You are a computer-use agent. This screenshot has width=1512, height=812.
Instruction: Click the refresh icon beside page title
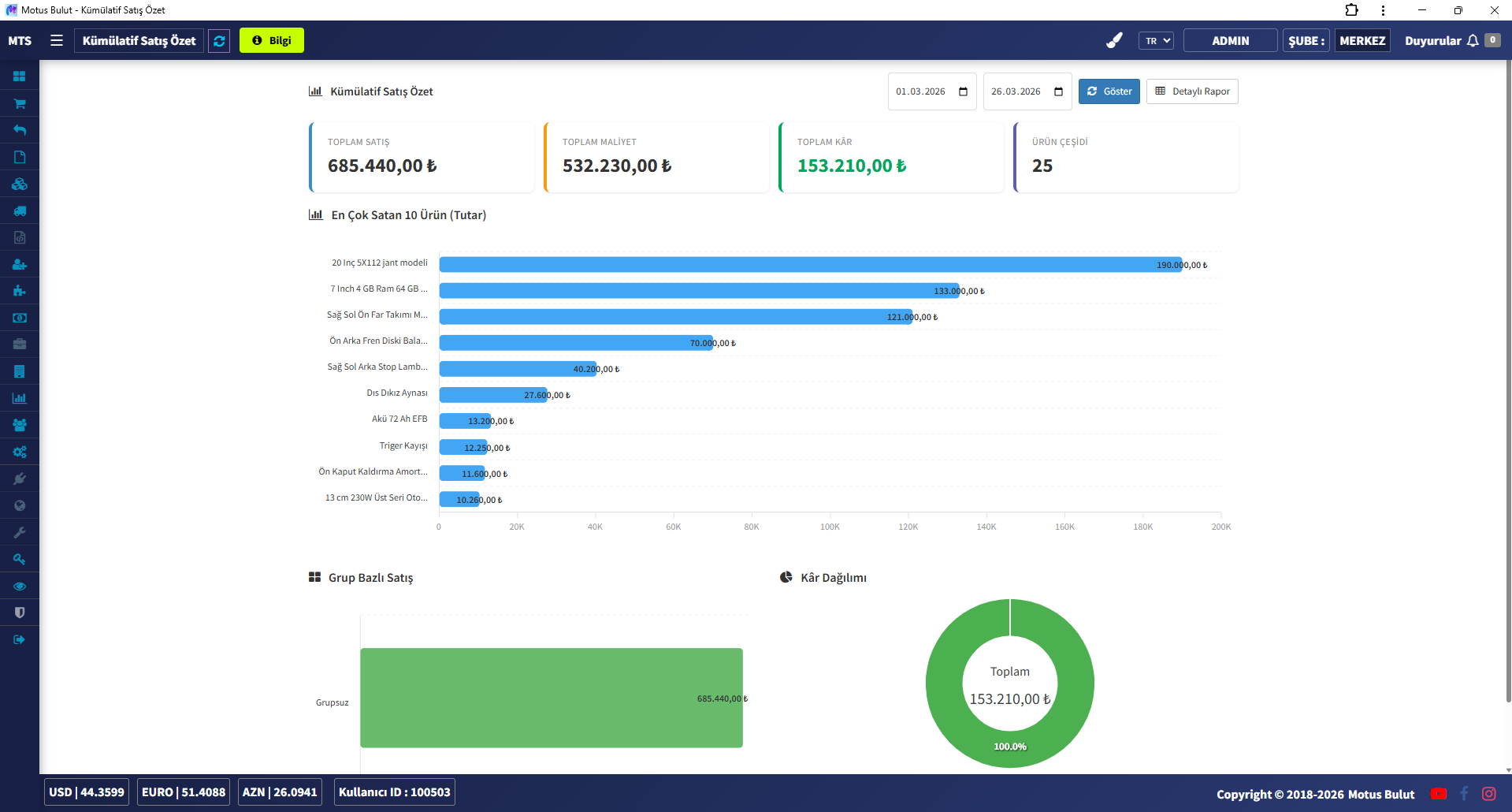[x=219, y=41]
